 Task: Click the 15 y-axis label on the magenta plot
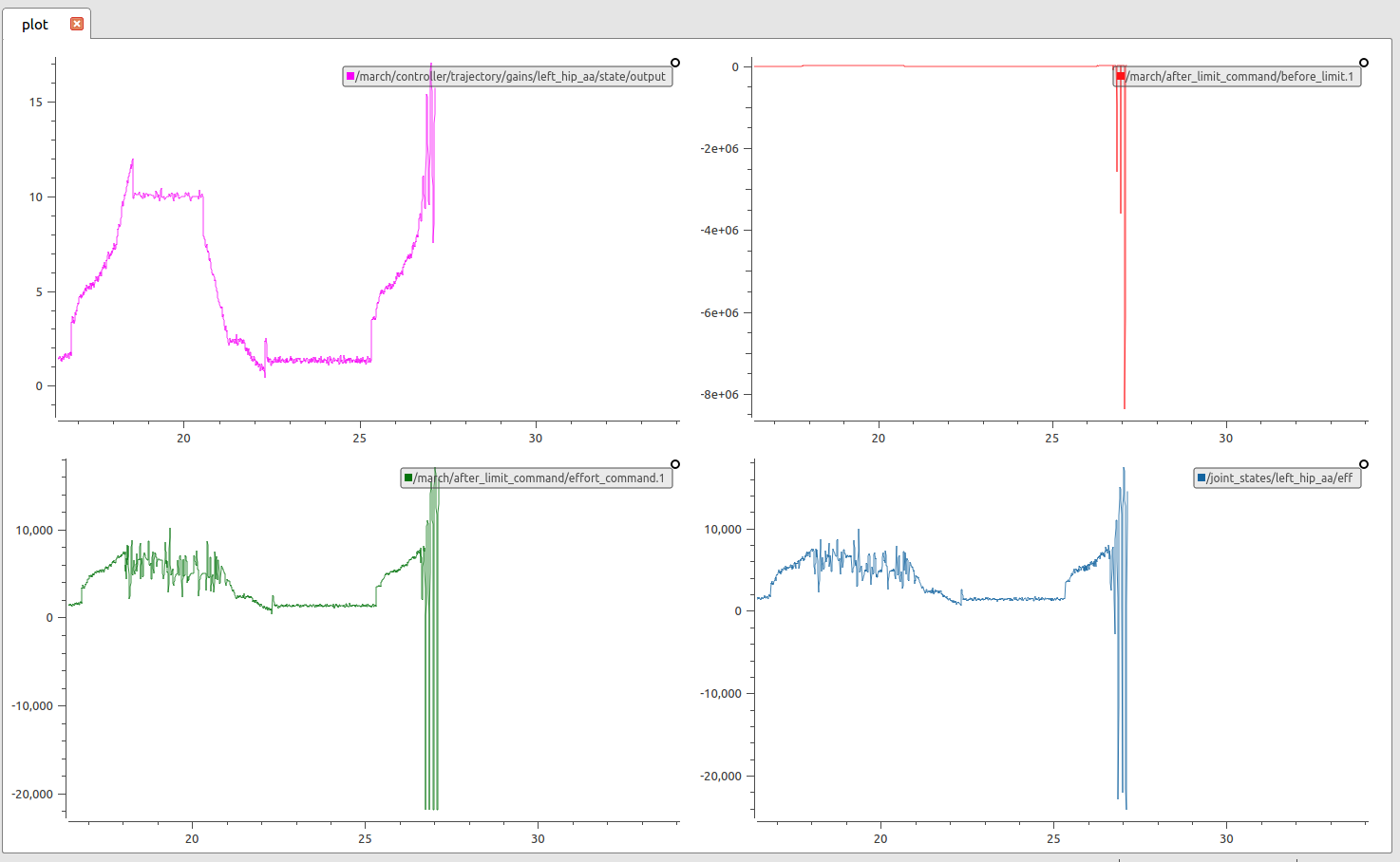(x=36, y=103)
